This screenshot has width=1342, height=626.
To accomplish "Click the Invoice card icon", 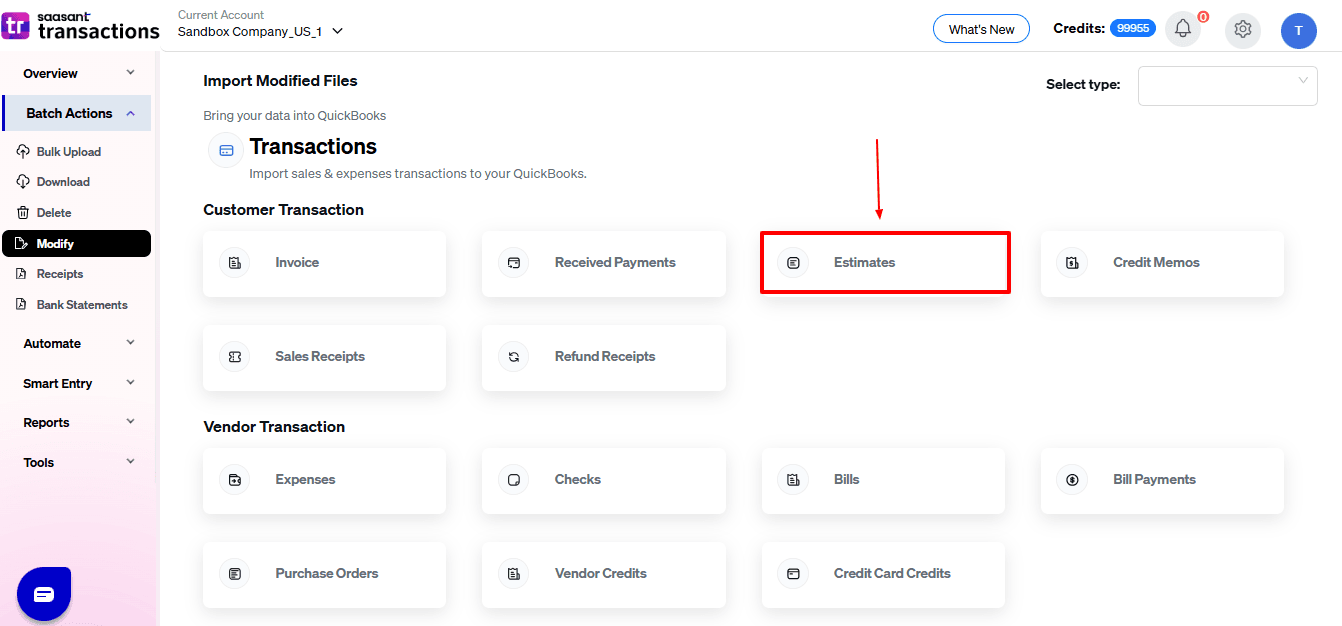I will (x=234, y=263).
